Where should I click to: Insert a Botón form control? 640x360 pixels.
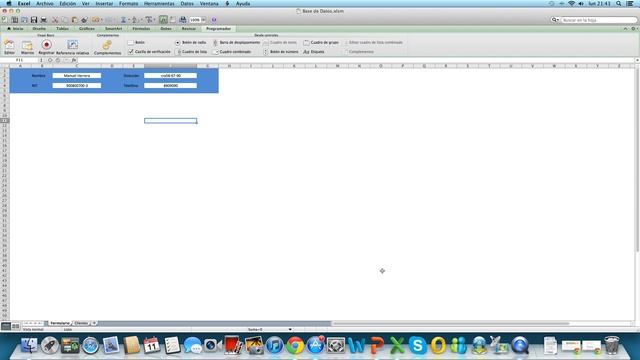coord(136,42)
